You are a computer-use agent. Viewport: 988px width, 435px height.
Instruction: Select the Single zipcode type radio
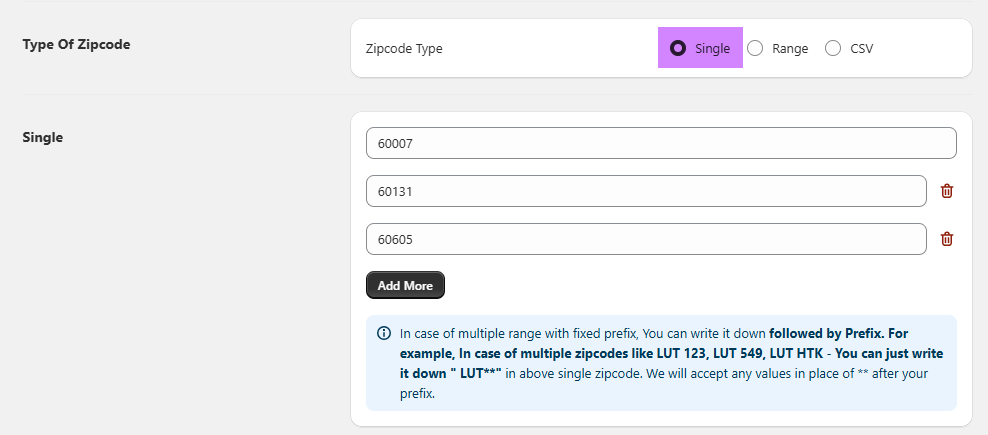(678, 48)
